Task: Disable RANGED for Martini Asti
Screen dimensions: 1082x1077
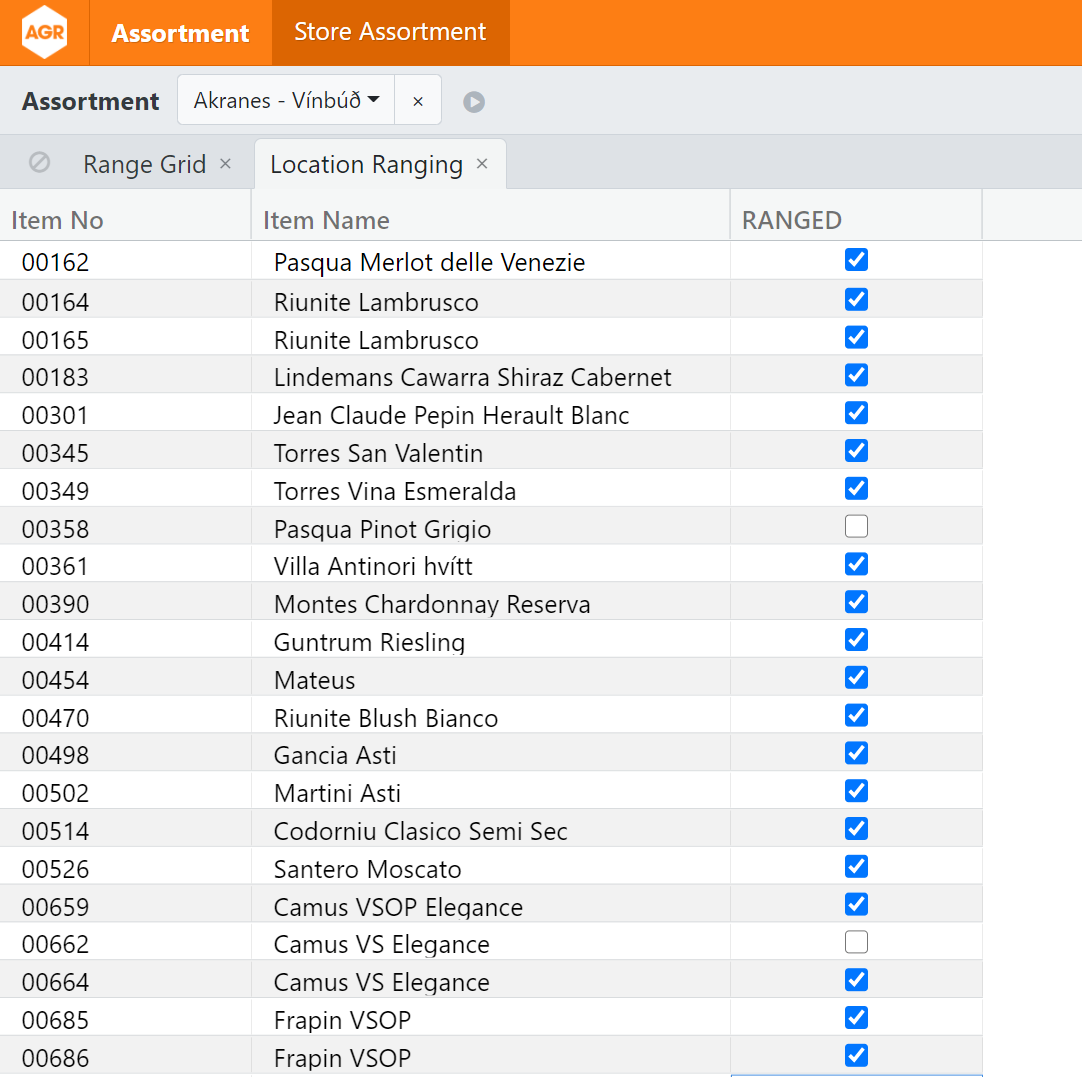Action: [856, 791]
